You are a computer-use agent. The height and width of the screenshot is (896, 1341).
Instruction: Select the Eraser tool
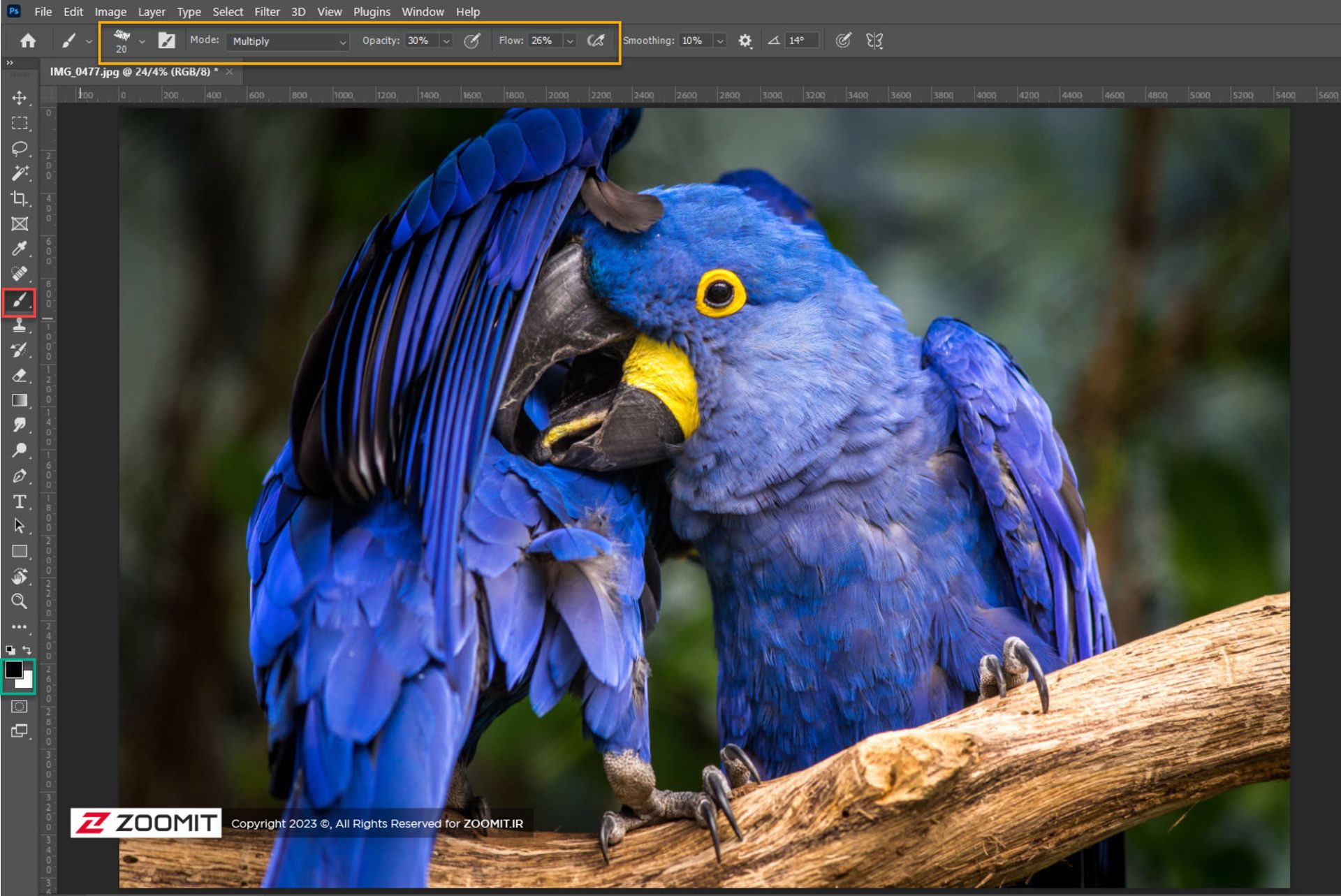tap(20, 376)
